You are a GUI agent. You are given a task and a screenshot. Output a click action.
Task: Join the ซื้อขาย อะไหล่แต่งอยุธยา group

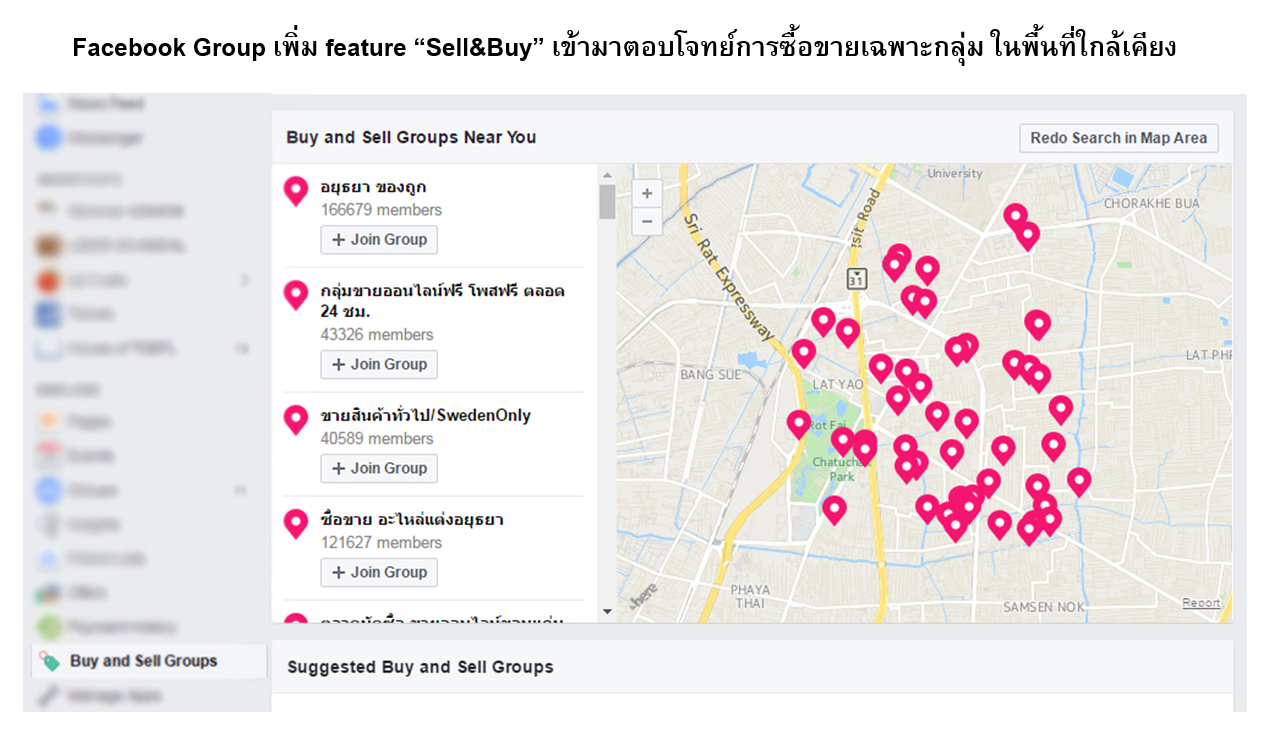pyautogui.click(x=379, y=572)
